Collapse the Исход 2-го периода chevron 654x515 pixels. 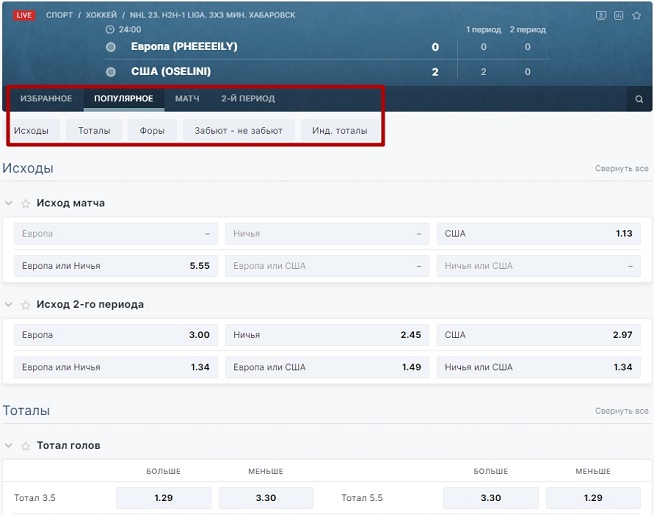tap(9, 304)
